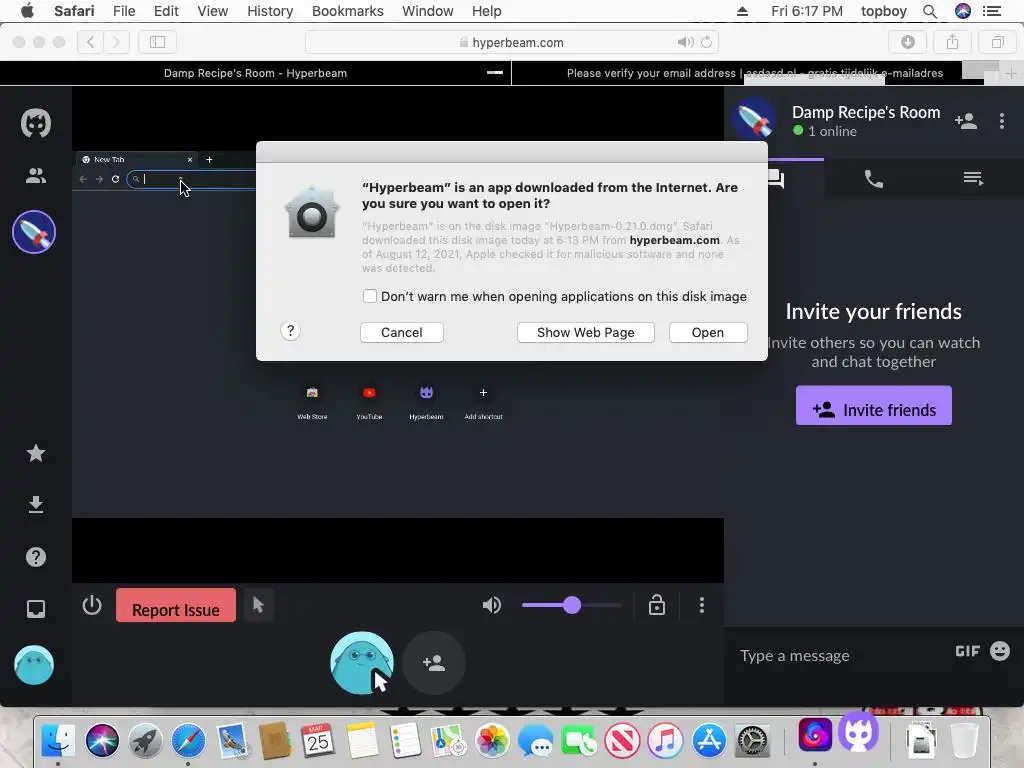Click the add participant circle button
Screen dimensions: 1024x768
(x=434, y=663)
